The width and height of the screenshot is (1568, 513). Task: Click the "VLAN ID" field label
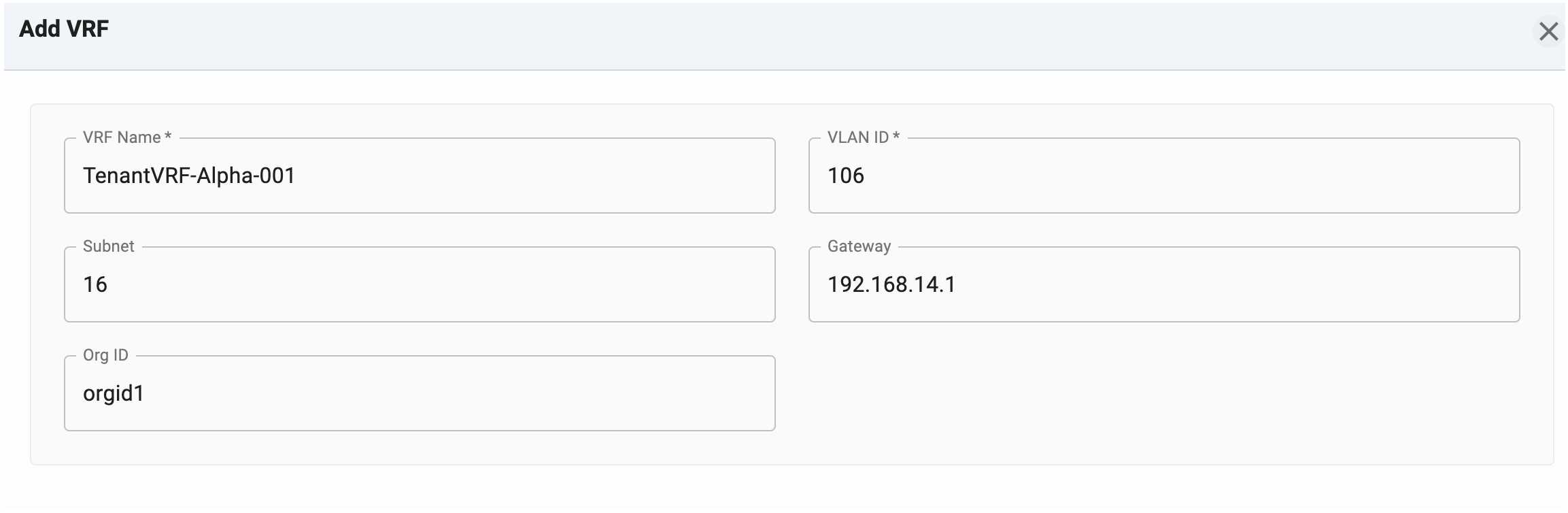(x=857, y=137)
